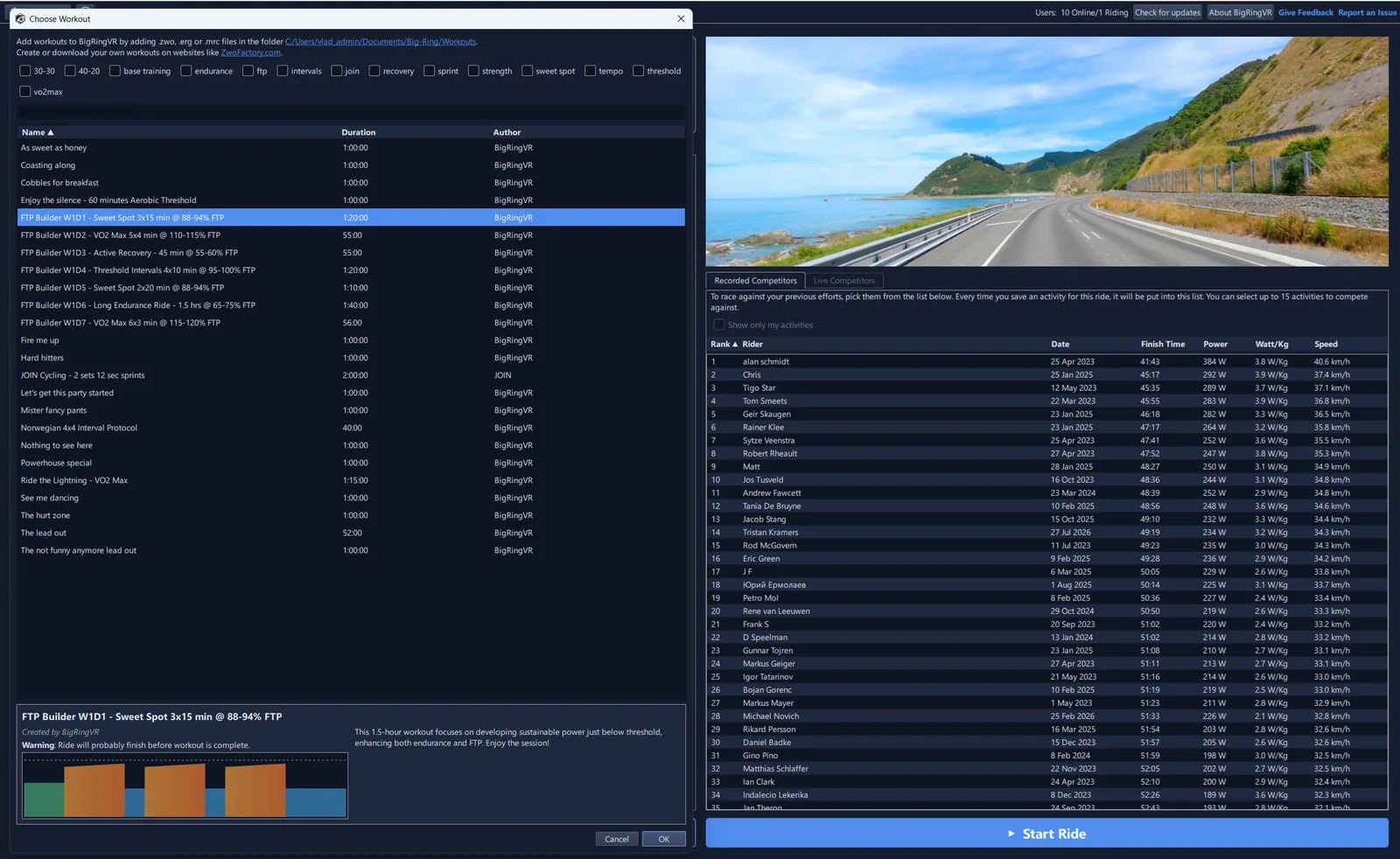Toggle the sweet spot filter checkbox

527,71
